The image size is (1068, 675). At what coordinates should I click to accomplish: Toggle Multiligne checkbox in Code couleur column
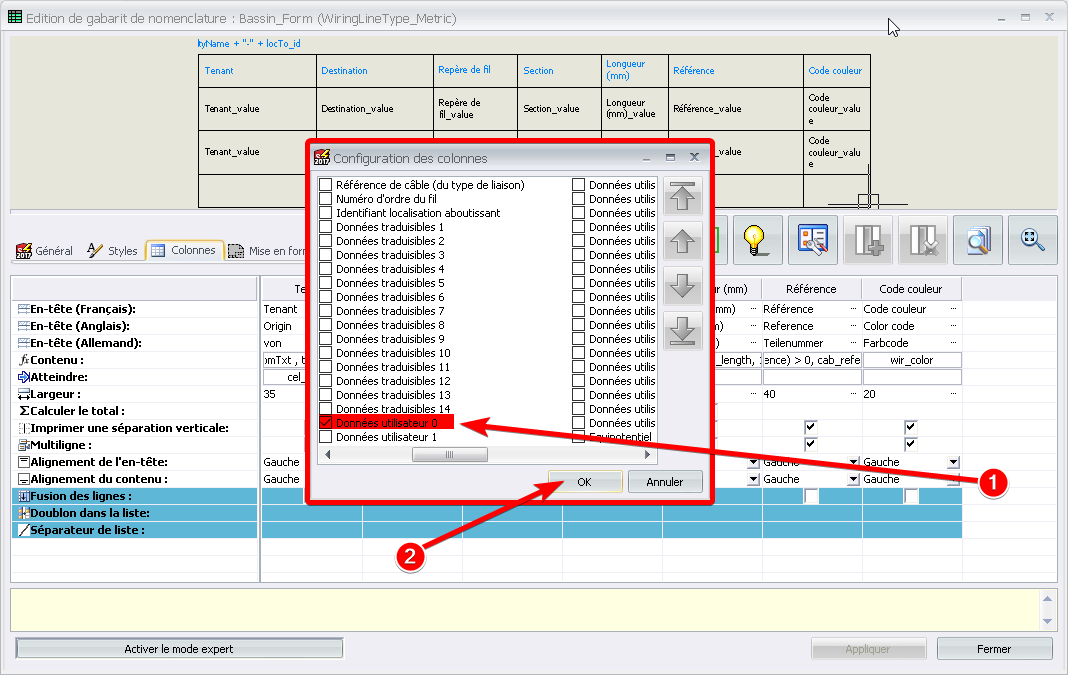(x=911, y=444)
